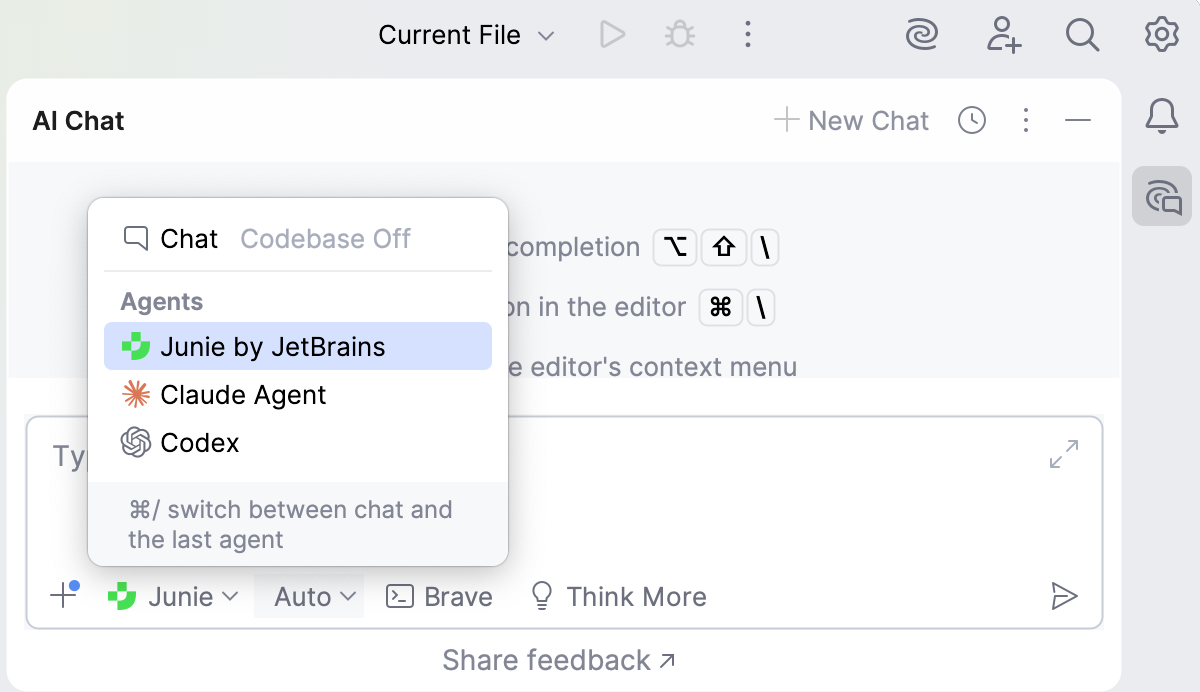The image size is (1200, 692).
Task: Open the Current File run configuration dropdown
Action: (x=466, y=36)
